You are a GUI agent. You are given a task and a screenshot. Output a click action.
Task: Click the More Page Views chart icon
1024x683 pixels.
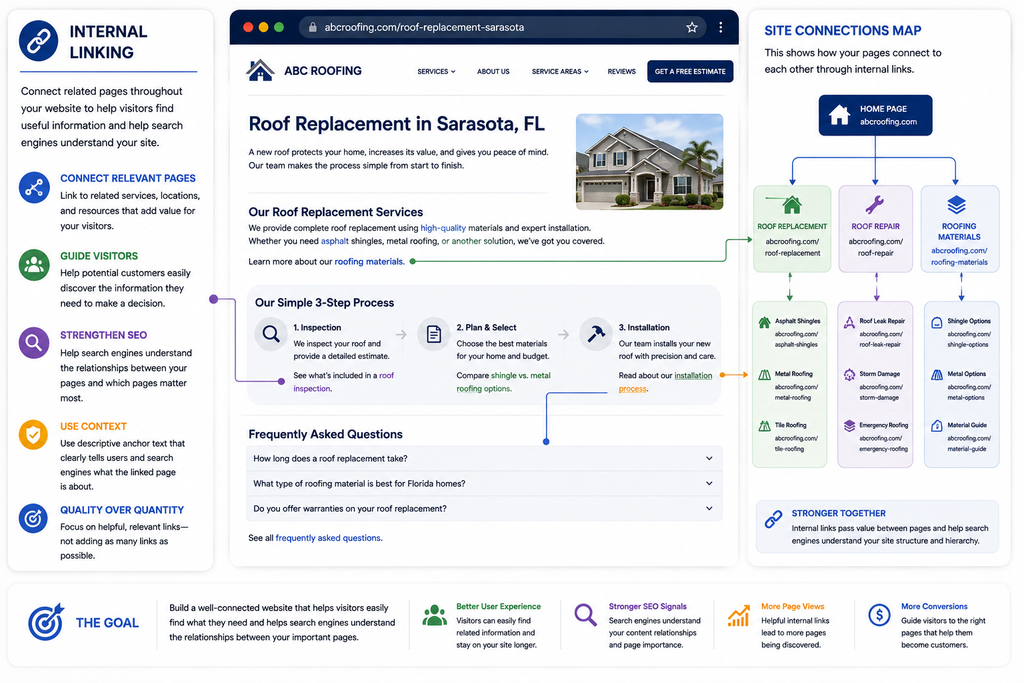click(739, 615)
